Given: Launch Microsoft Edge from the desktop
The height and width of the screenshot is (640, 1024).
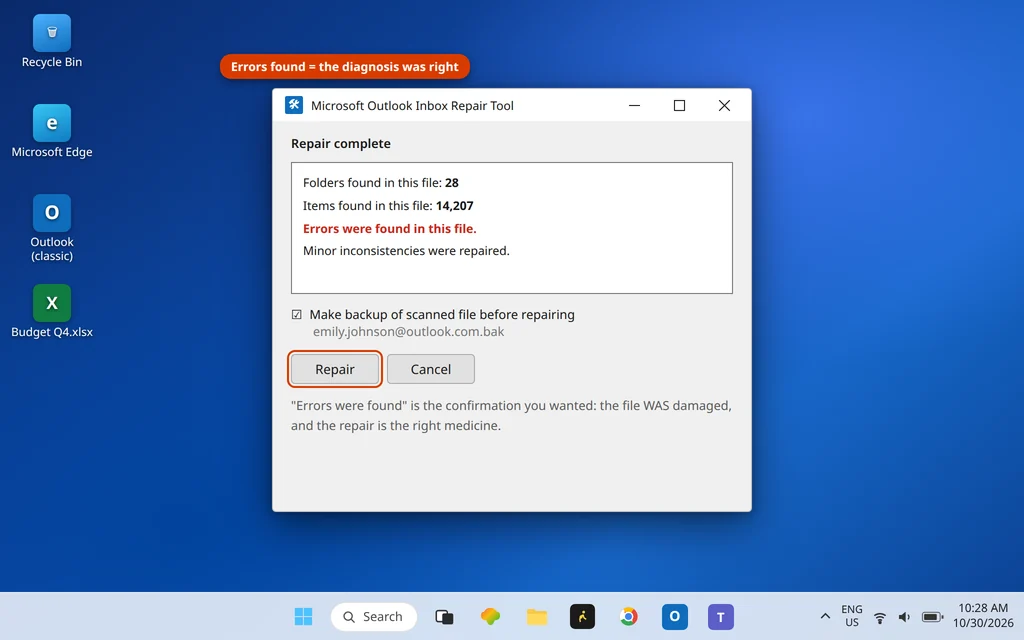Looking at the screenshot, I should [x=52, y=131].
